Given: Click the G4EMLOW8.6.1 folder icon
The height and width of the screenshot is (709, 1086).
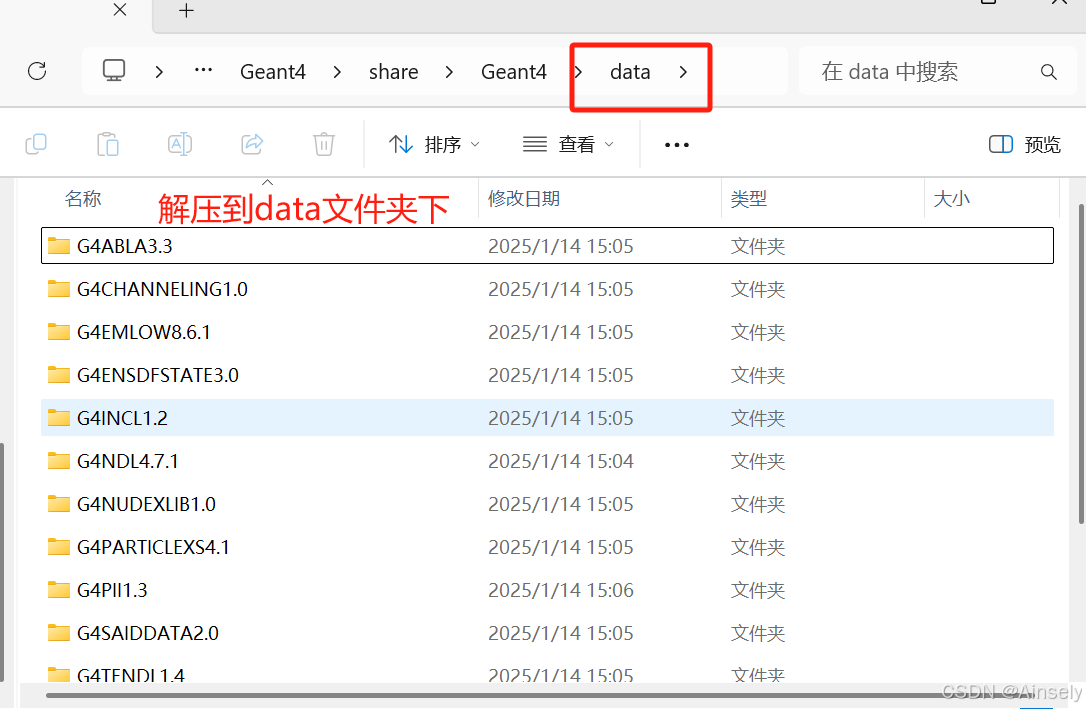Looking at the screenshot, I should (59, 331).
